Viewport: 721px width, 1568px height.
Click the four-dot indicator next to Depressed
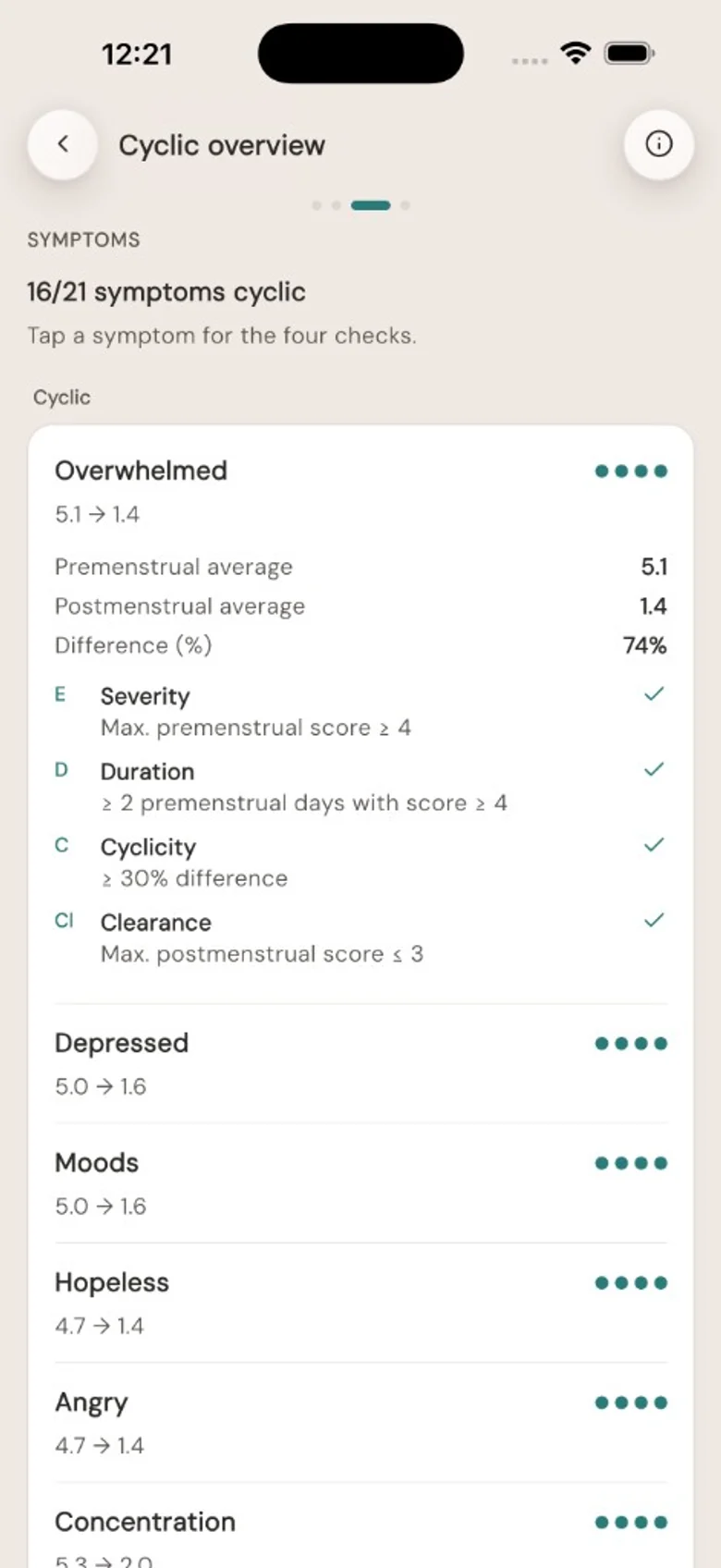(630, 1044)
